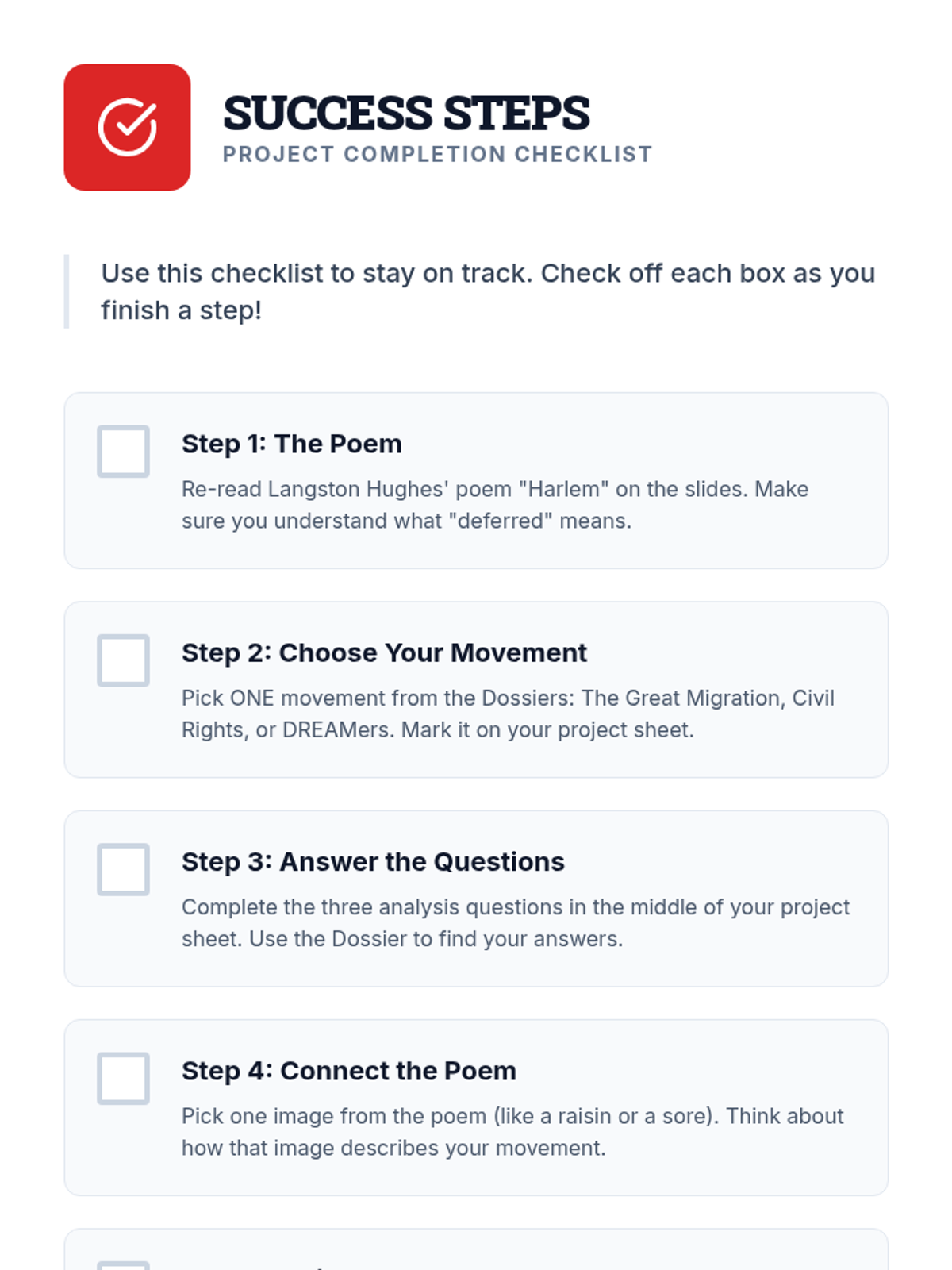Click the gray accent bar beside intro
The image size is (952, 1270).
[67, 291]
